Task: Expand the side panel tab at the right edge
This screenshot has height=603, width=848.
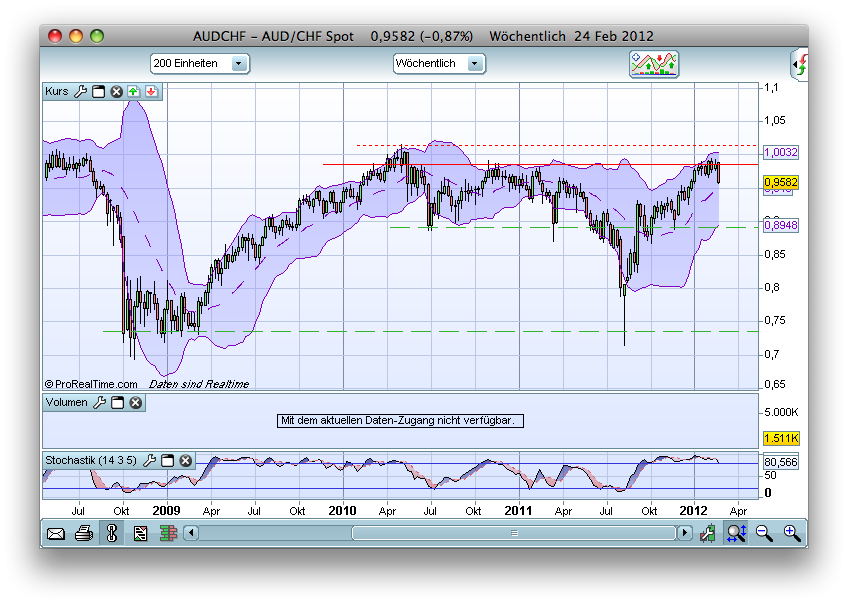Action: coord(800,64)
